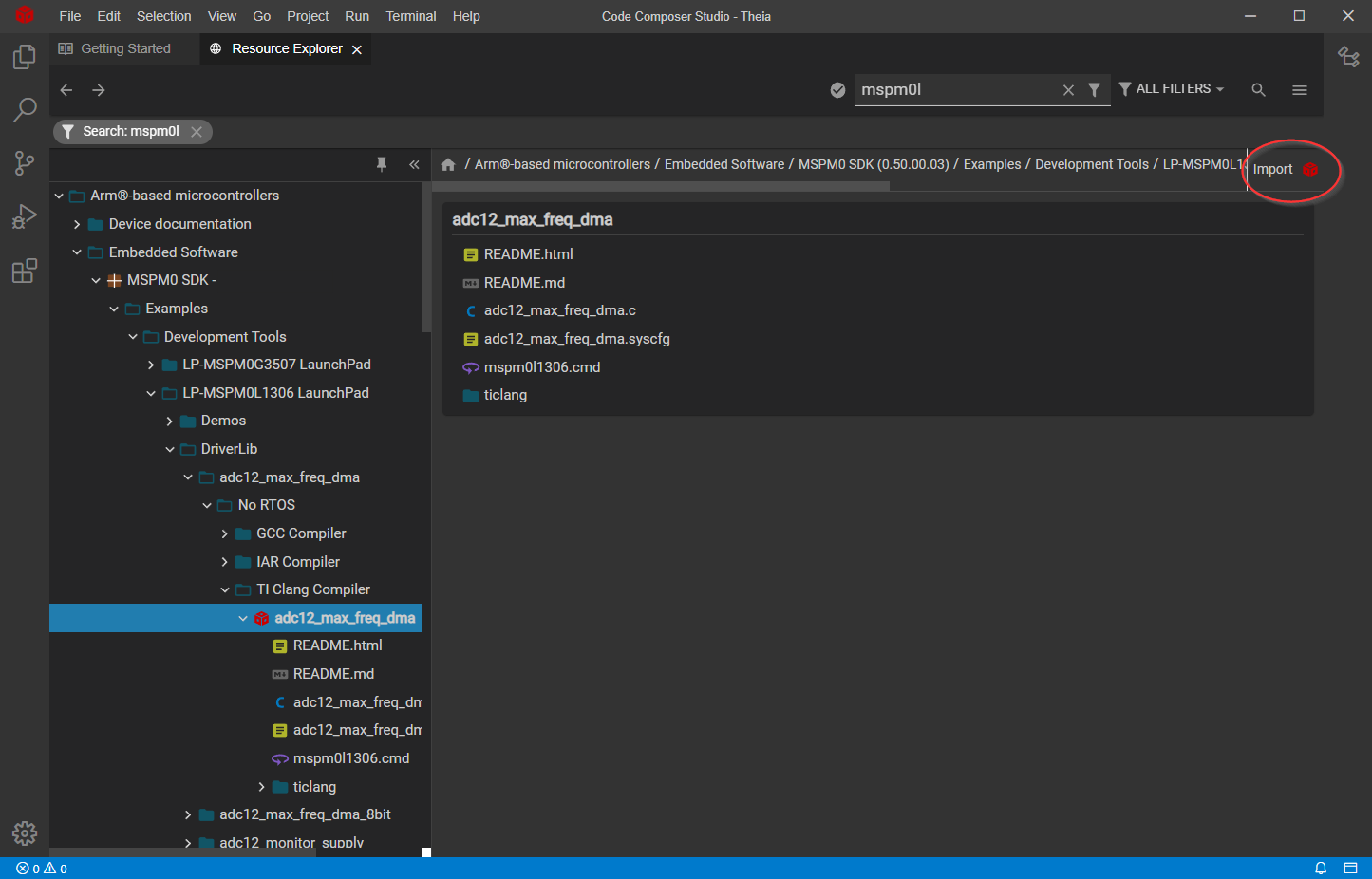The width and height of the screenshot is (1372, 879).
Task: Click the notifications bell in status bar
Action: tap(1320, 868)
